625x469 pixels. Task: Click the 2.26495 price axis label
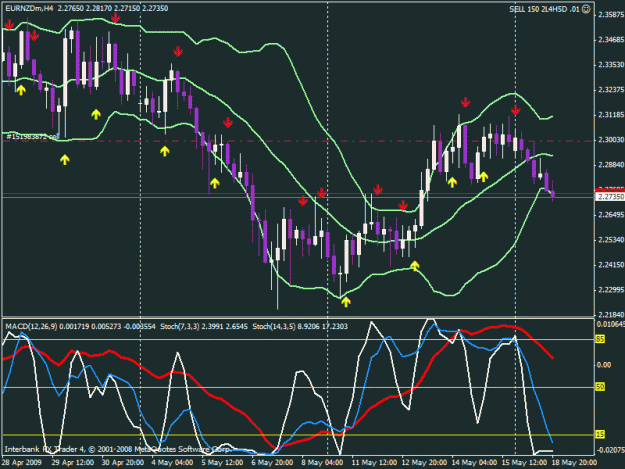click(611, 215)
